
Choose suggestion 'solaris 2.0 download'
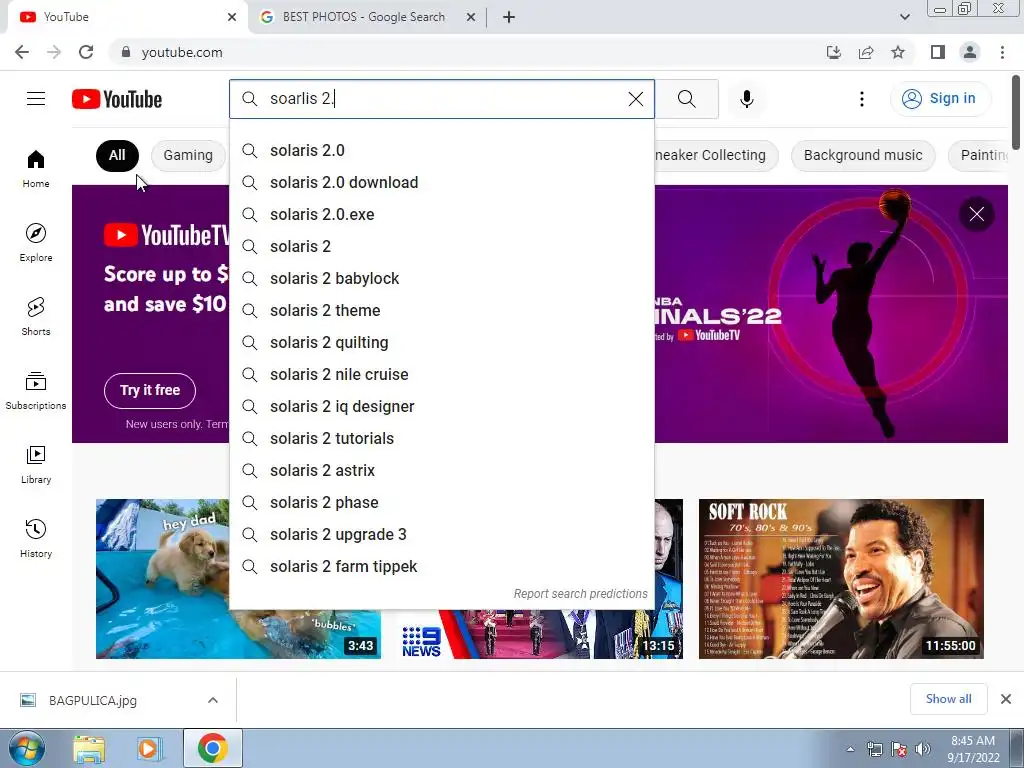[441, 182]
